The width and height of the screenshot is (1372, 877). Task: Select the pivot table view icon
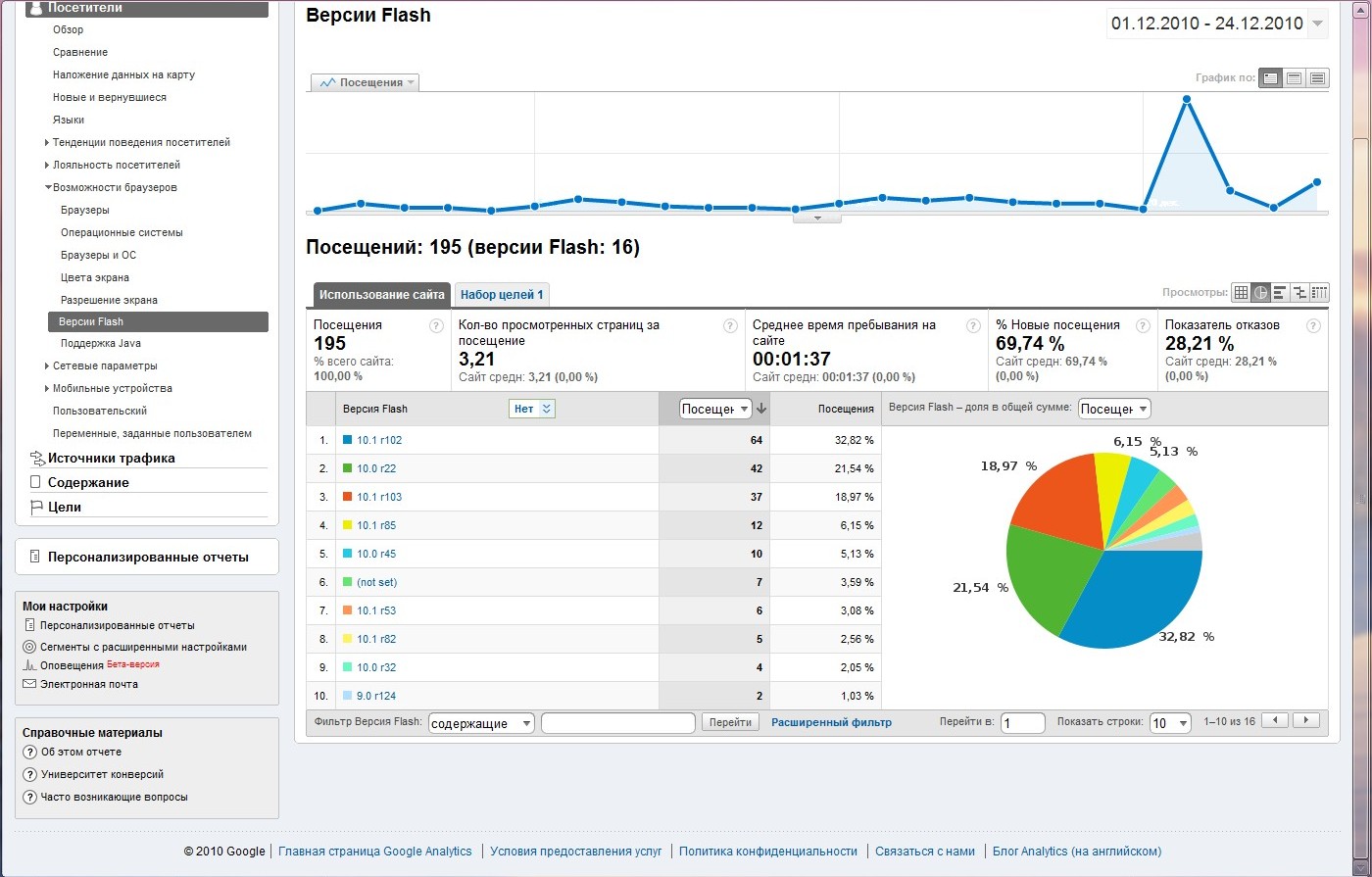tap(1319, 292)
